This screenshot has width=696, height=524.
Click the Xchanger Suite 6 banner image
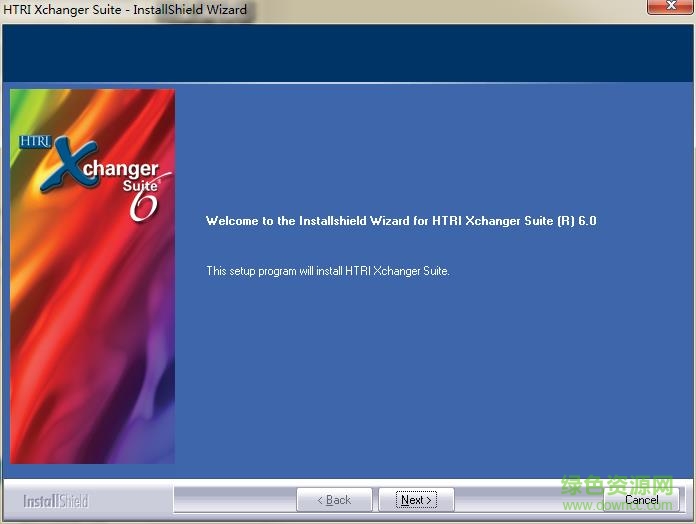coord(92,276)
